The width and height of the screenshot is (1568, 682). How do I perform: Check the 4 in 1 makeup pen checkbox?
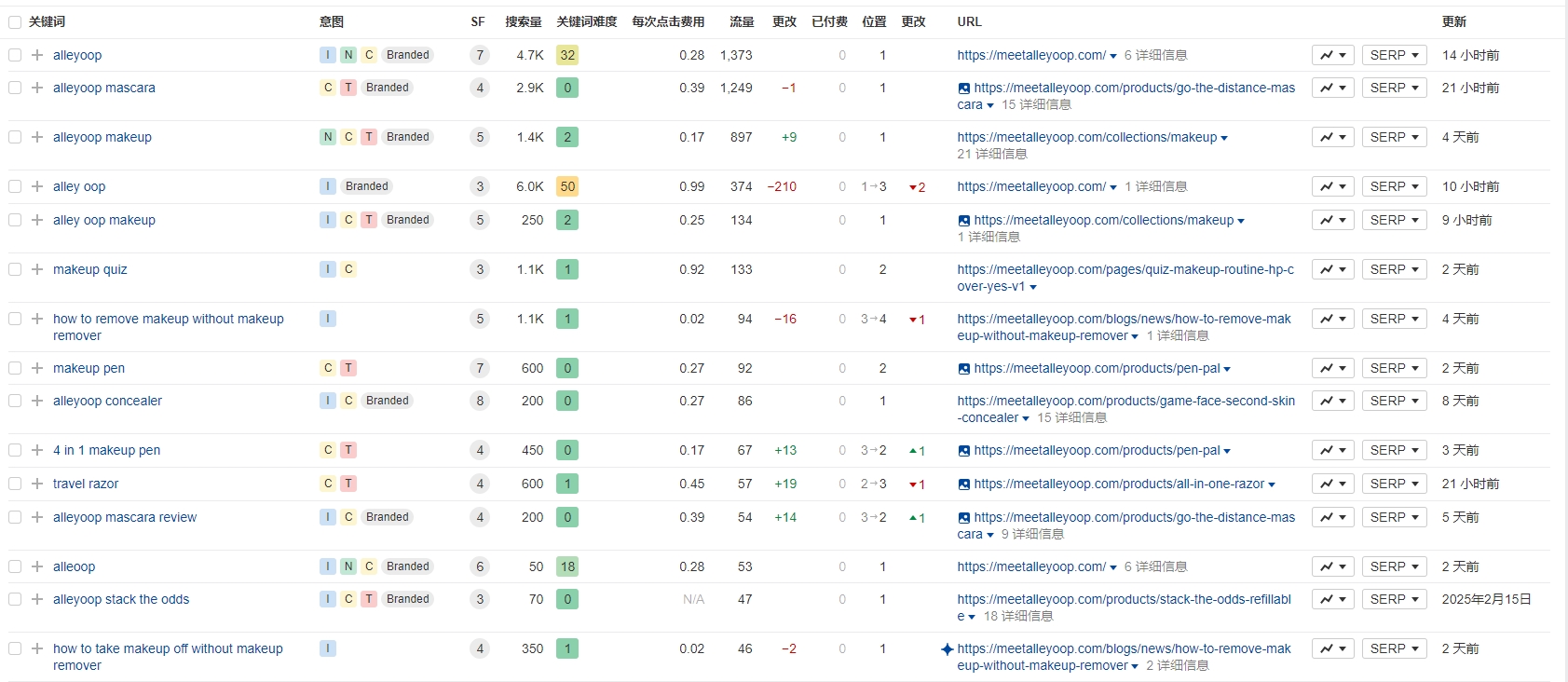click(x=15, y=450)
